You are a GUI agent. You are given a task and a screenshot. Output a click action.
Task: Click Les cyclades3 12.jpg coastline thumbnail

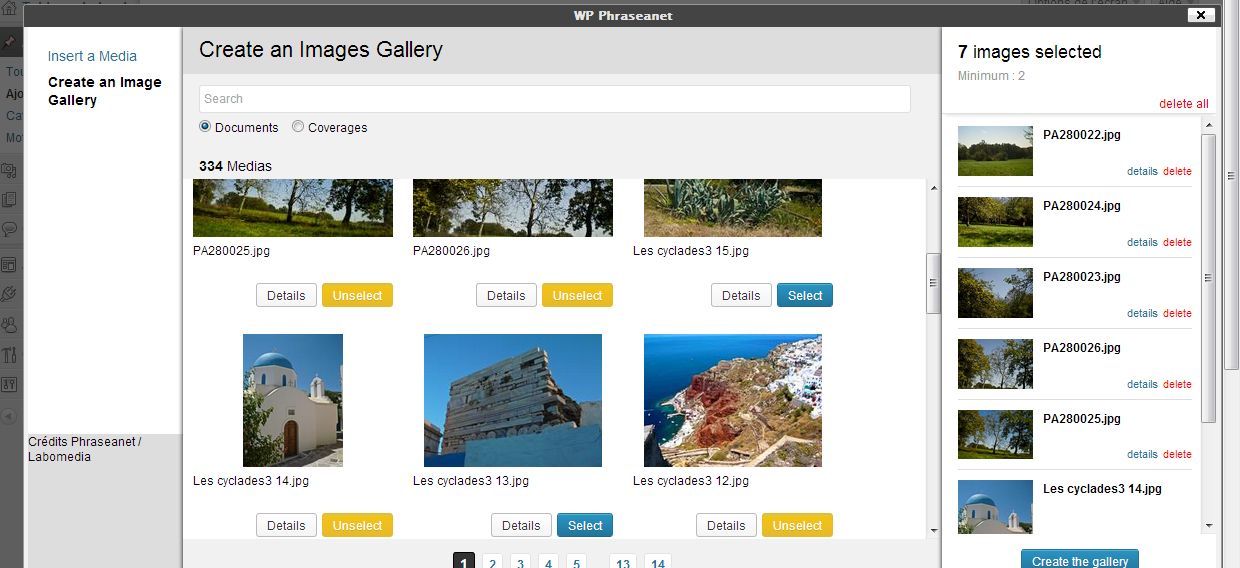732,400
